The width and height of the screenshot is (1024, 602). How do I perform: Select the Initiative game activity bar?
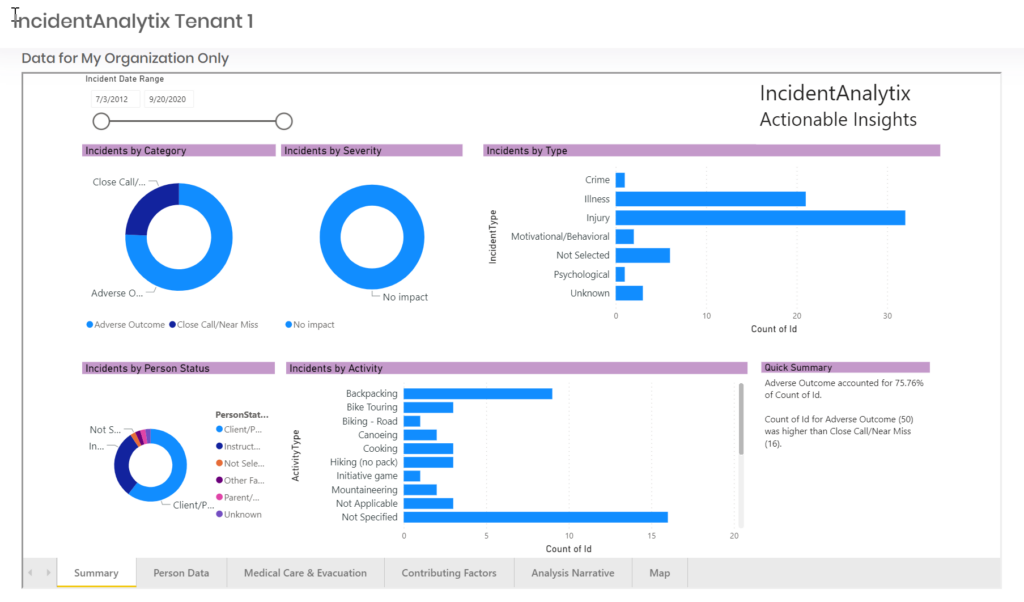[x=412, y=476]
